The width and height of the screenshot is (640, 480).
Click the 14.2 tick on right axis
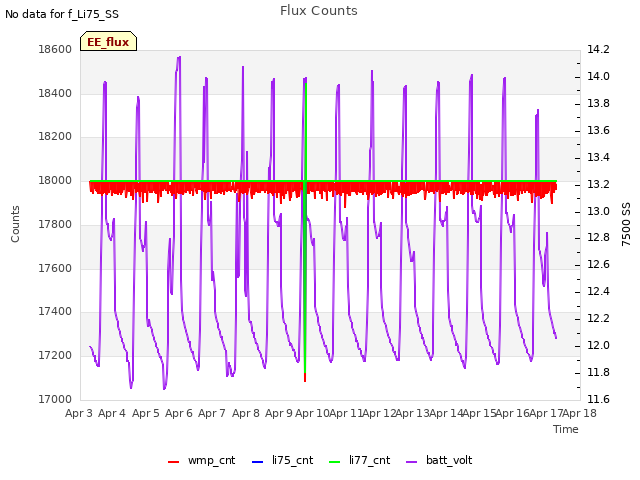pos(598,49)
